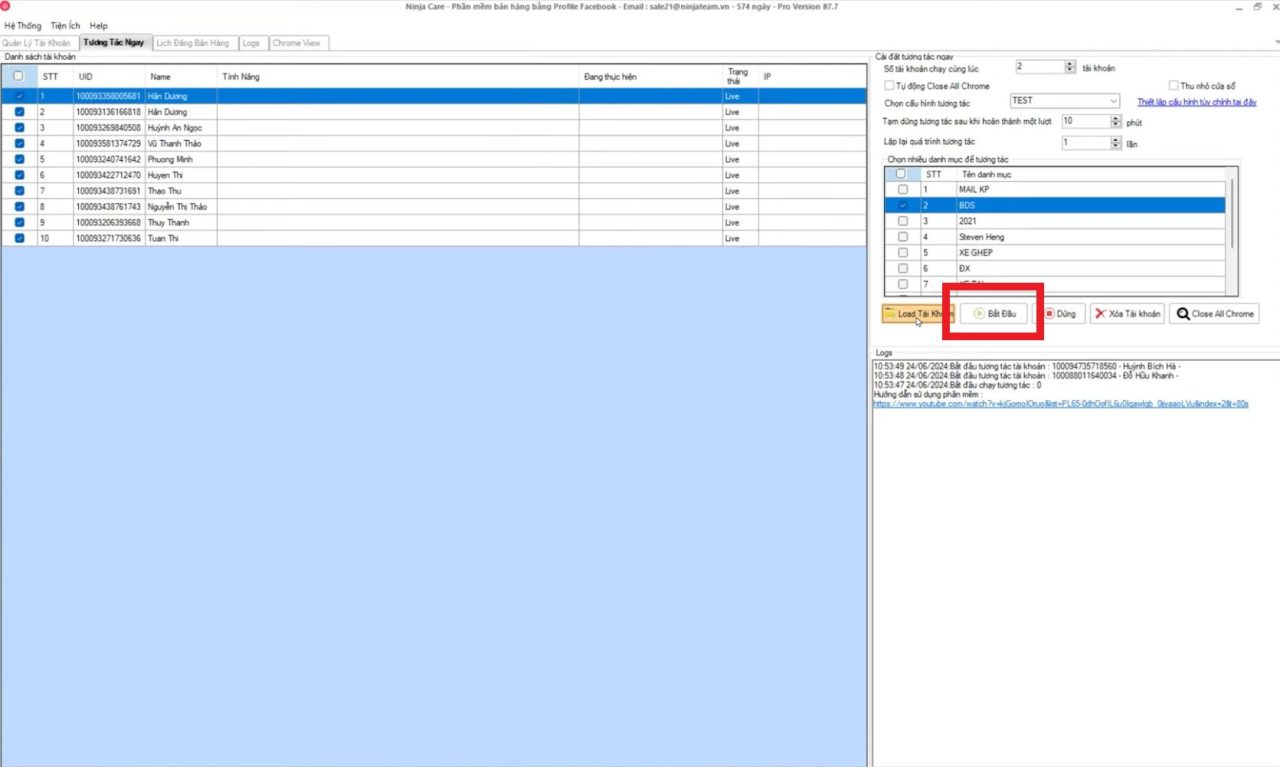Uncheck the checkbox for Huyen Thi
Image resolution: width=1280 pixels, height=767 pixels.
pos(19,175)
